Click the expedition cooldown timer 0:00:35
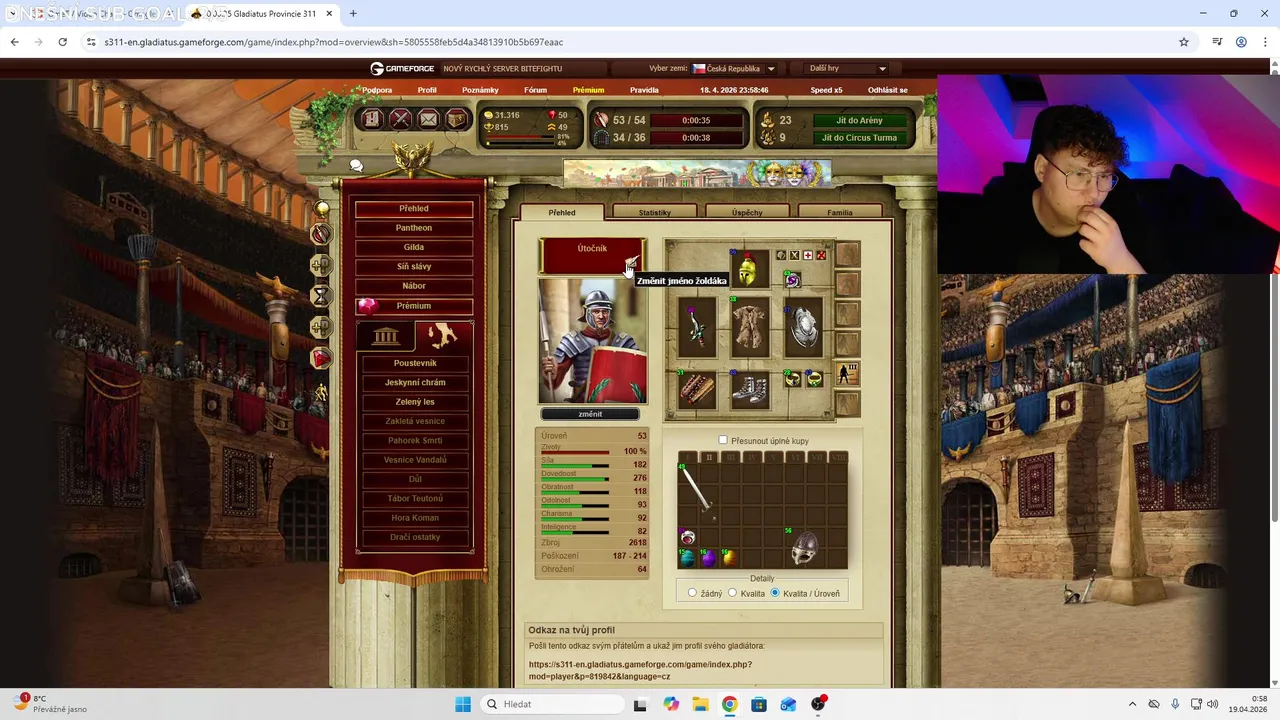 (x=696, y=120)
